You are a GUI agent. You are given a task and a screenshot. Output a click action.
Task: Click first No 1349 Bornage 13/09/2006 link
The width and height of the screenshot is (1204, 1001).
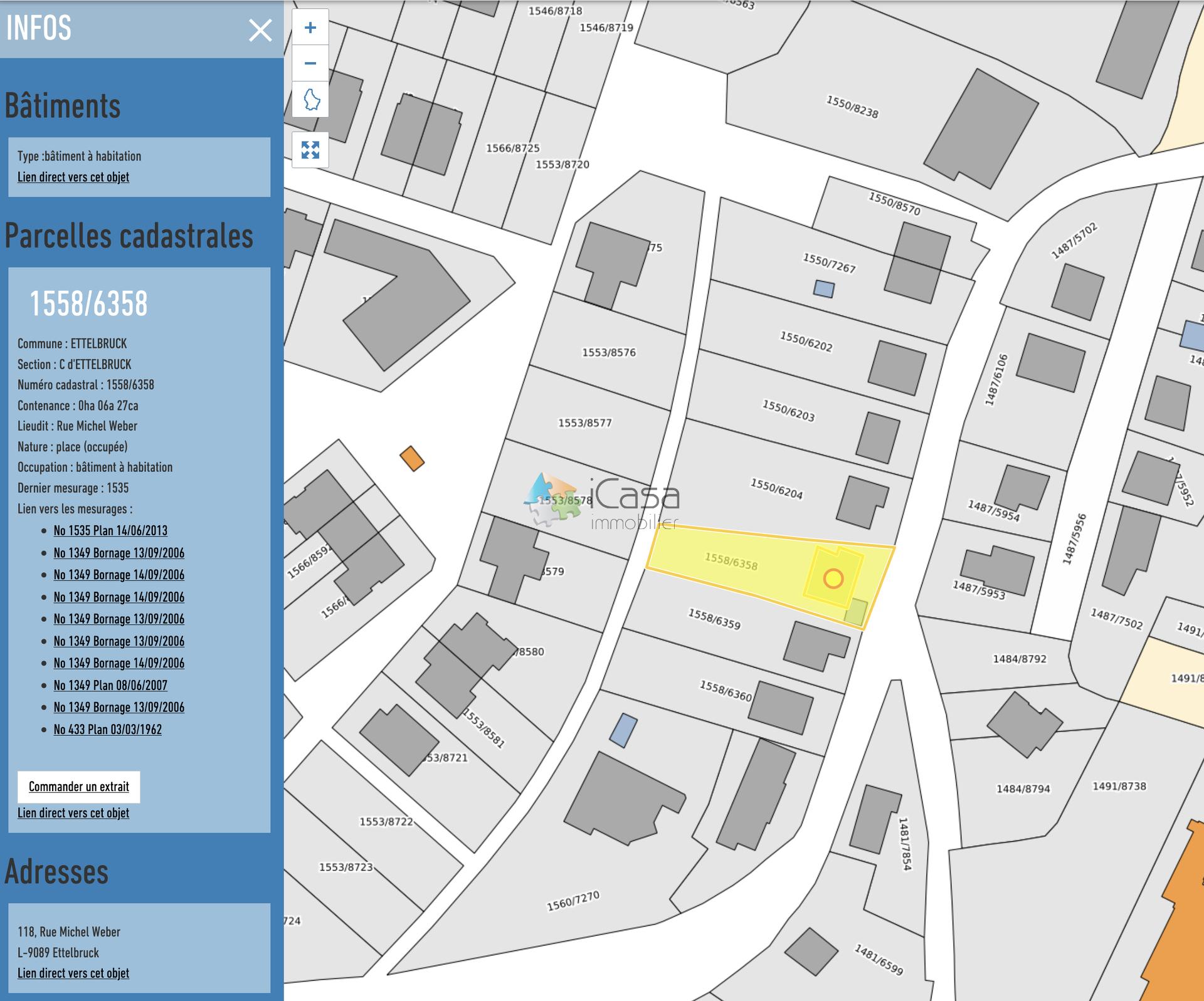119,553
